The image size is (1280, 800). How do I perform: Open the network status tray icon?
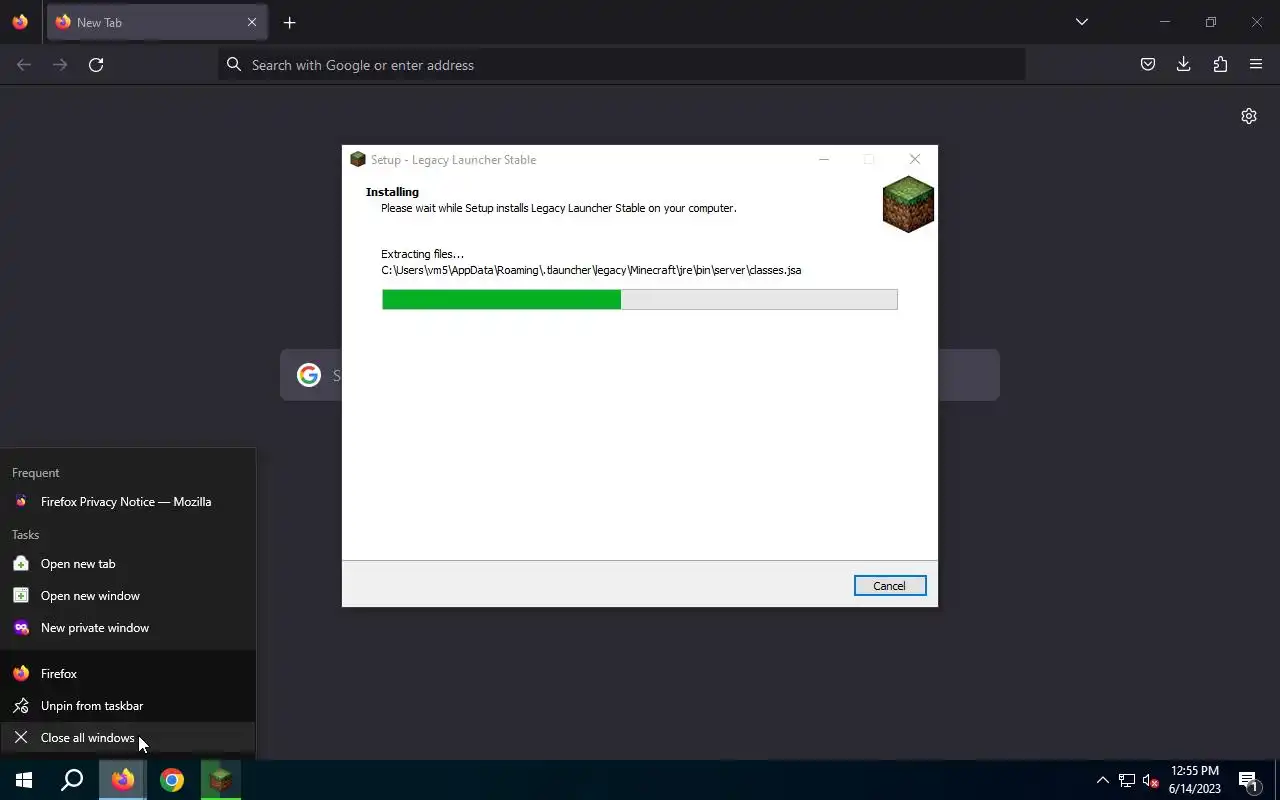pos(1127,780)
